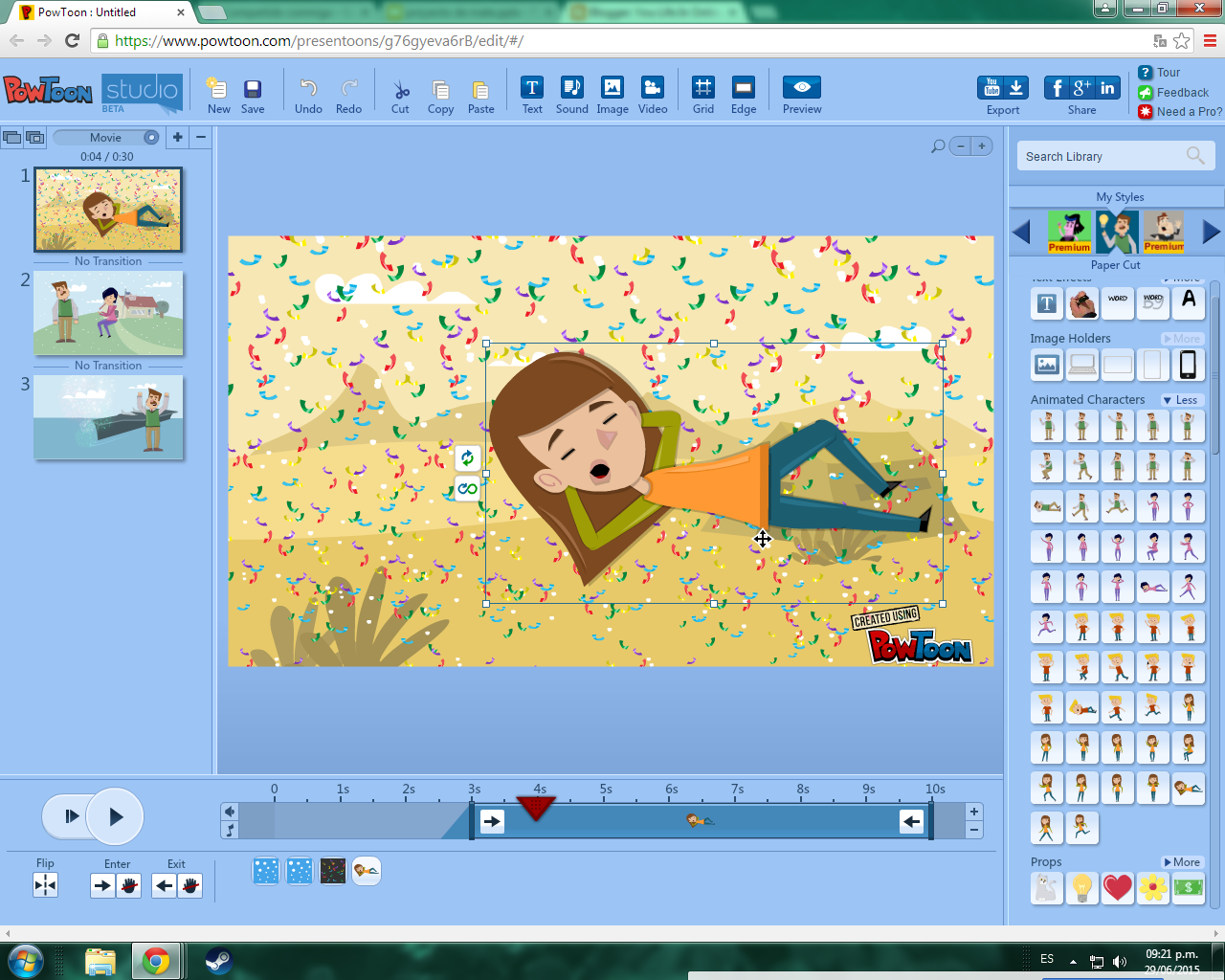Select slide 2 thumbnail

(x=108, y=314)
